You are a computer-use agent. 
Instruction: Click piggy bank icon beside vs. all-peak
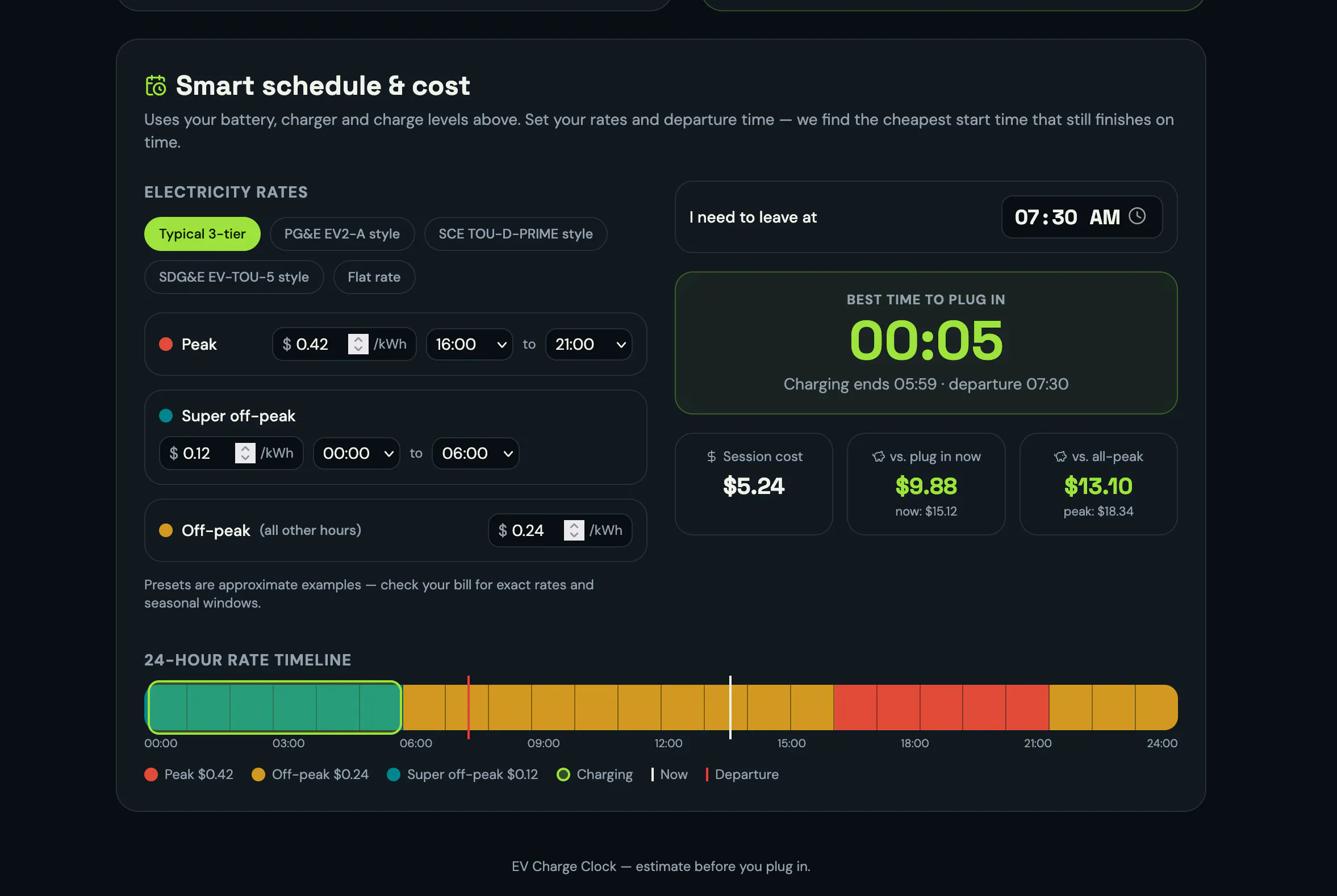[x=1060, y=457]
